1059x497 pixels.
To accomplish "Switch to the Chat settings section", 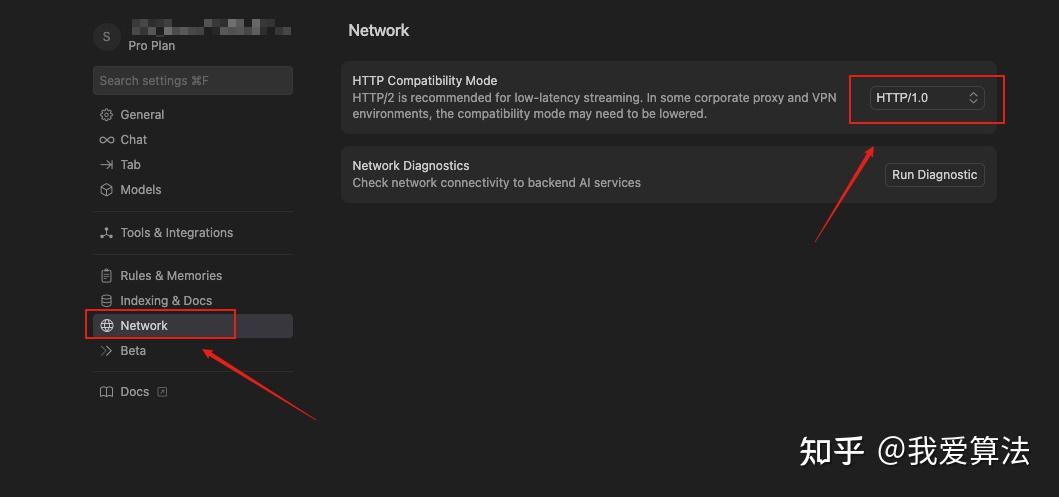I will 134,140.
